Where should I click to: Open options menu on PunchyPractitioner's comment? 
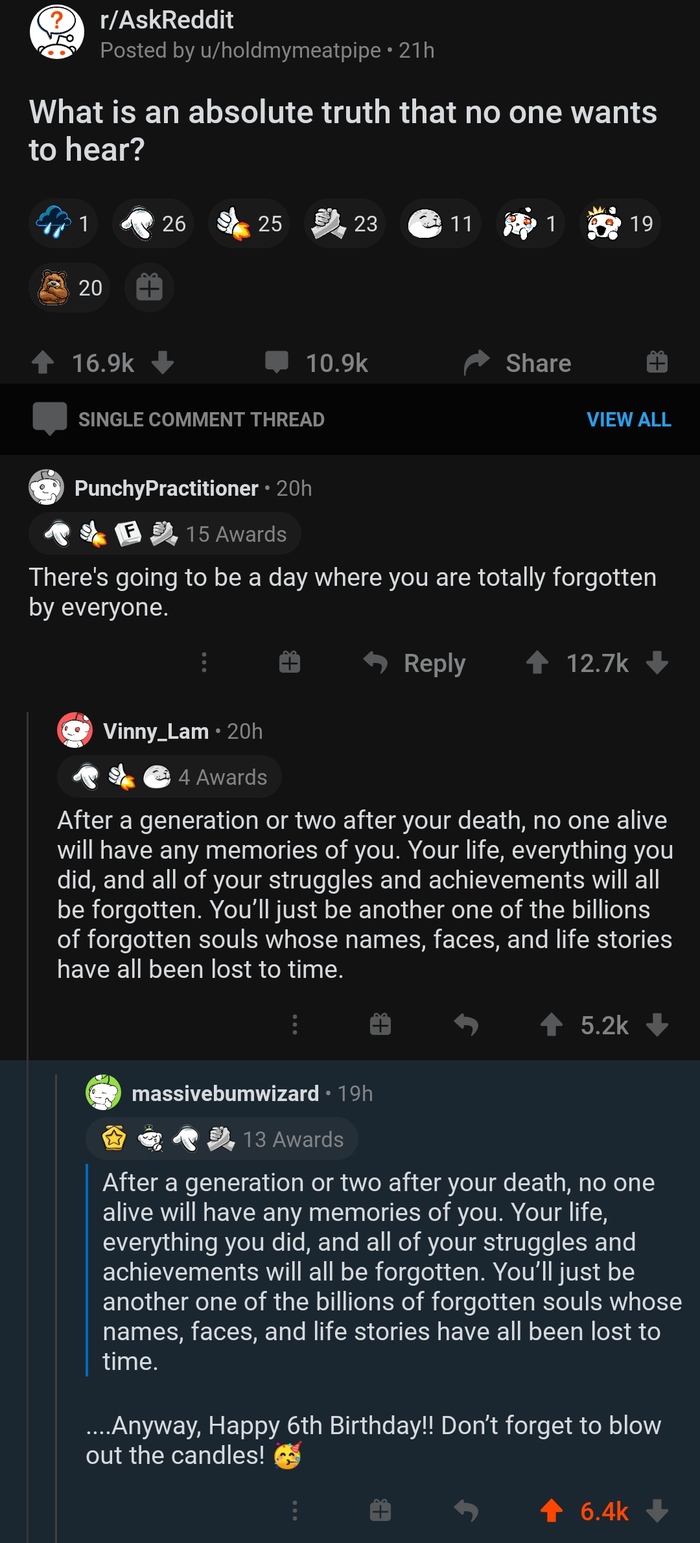(204, 663)
